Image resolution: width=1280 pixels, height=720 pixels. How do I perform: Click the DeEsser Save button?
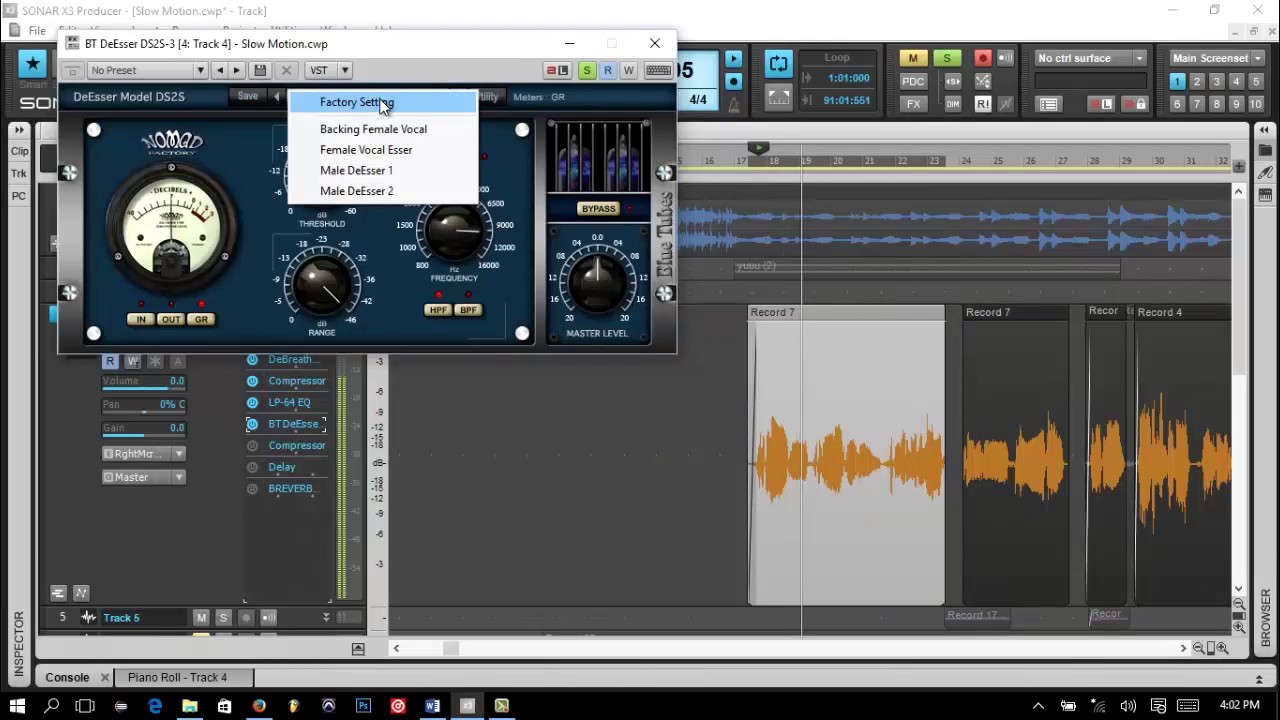[x=247, y=96]
